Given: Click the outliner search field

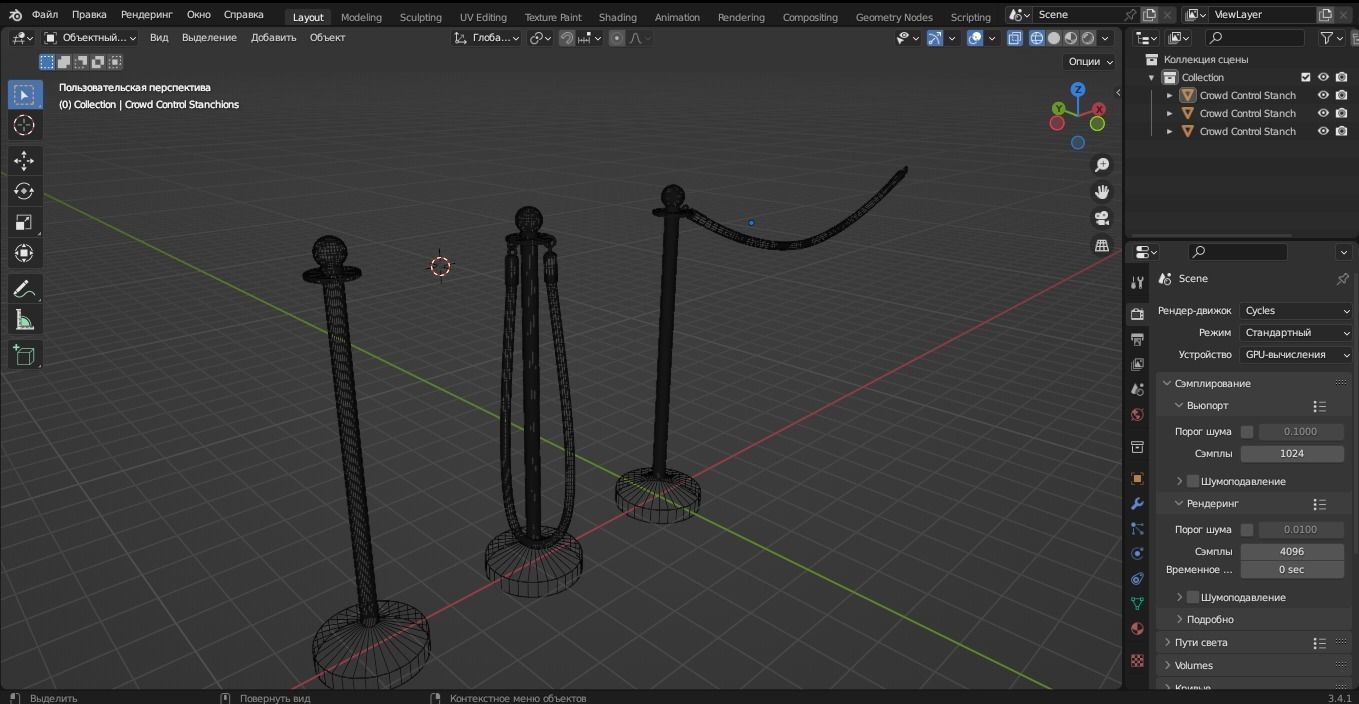Looking at the screenshot, I should pos(1253,38).
